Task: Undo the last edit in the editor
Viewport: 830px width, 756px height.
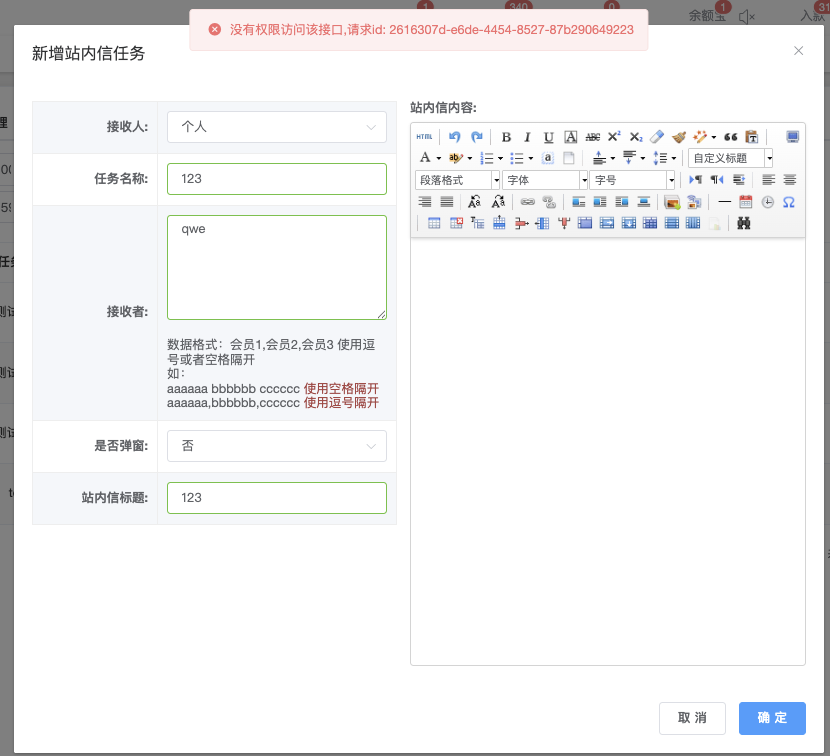Action: tap(455, 137)
